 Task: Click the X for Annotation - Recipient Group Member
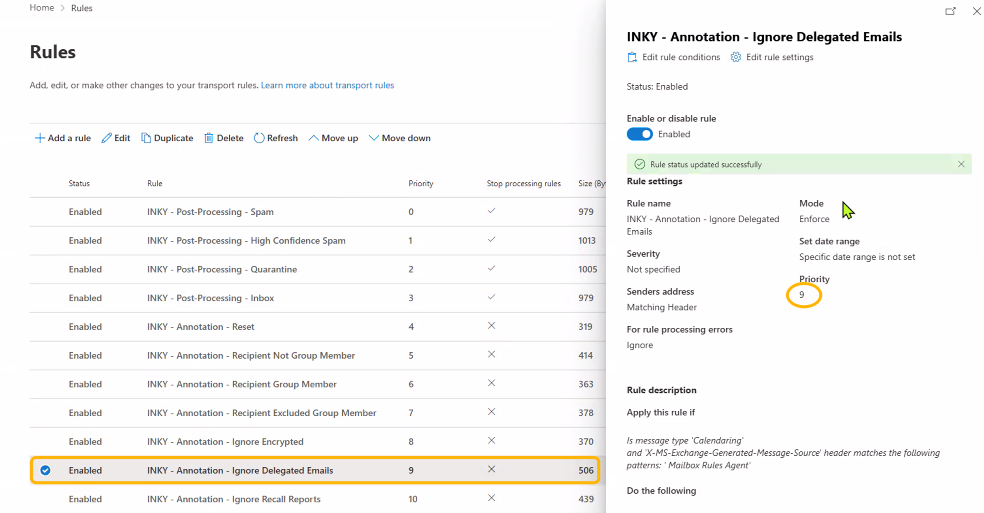click(491, 383)
